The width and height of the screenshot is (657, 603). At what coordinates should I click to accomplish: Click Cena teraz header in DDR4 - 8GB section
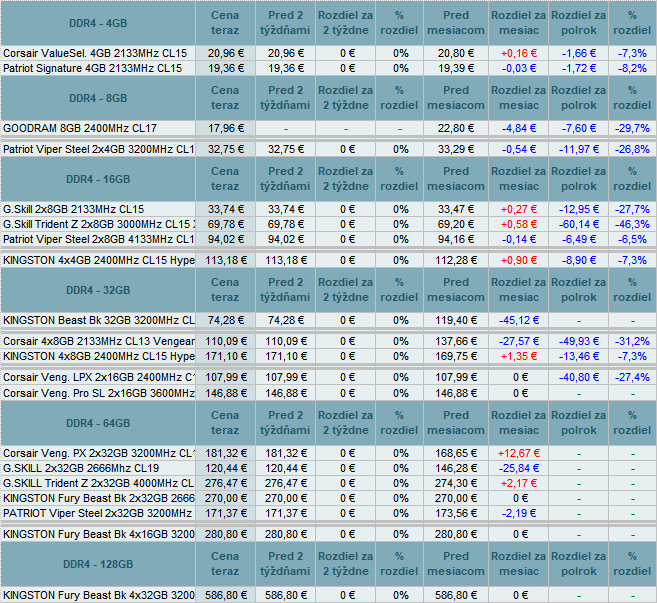pyautogui.click(x=225, y=97)
